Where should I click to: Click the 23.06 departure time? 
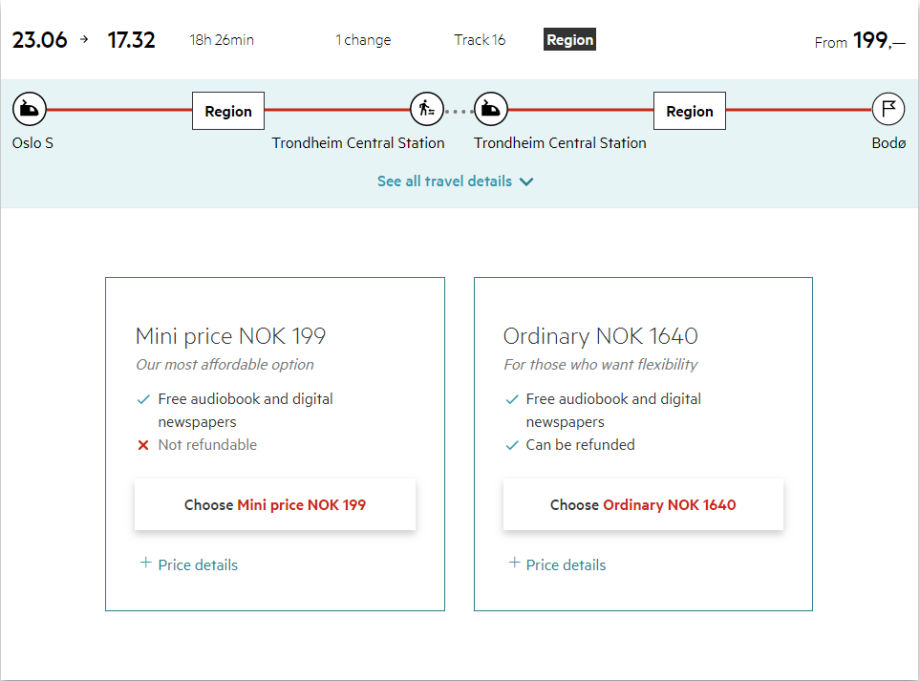pyautogui.click(x=40, y=40)
